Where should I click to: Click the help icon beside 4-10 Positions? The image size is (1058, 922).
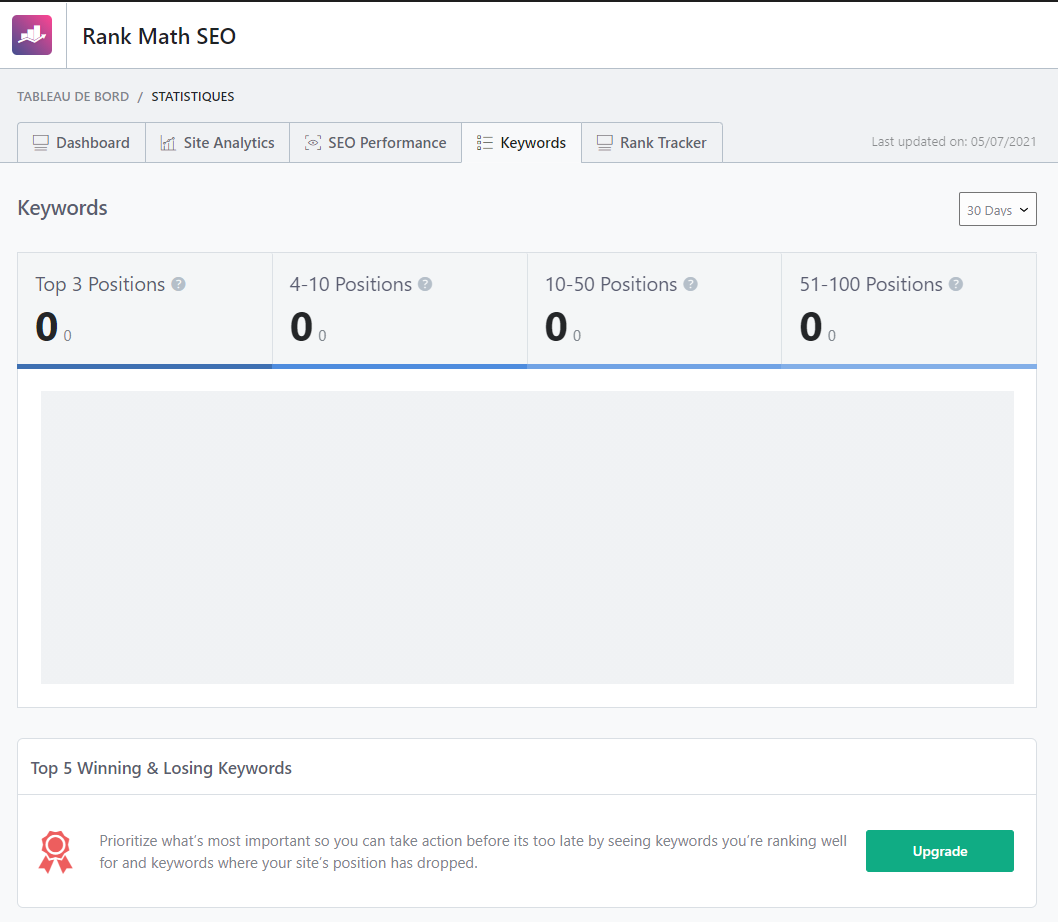(425, 284)
